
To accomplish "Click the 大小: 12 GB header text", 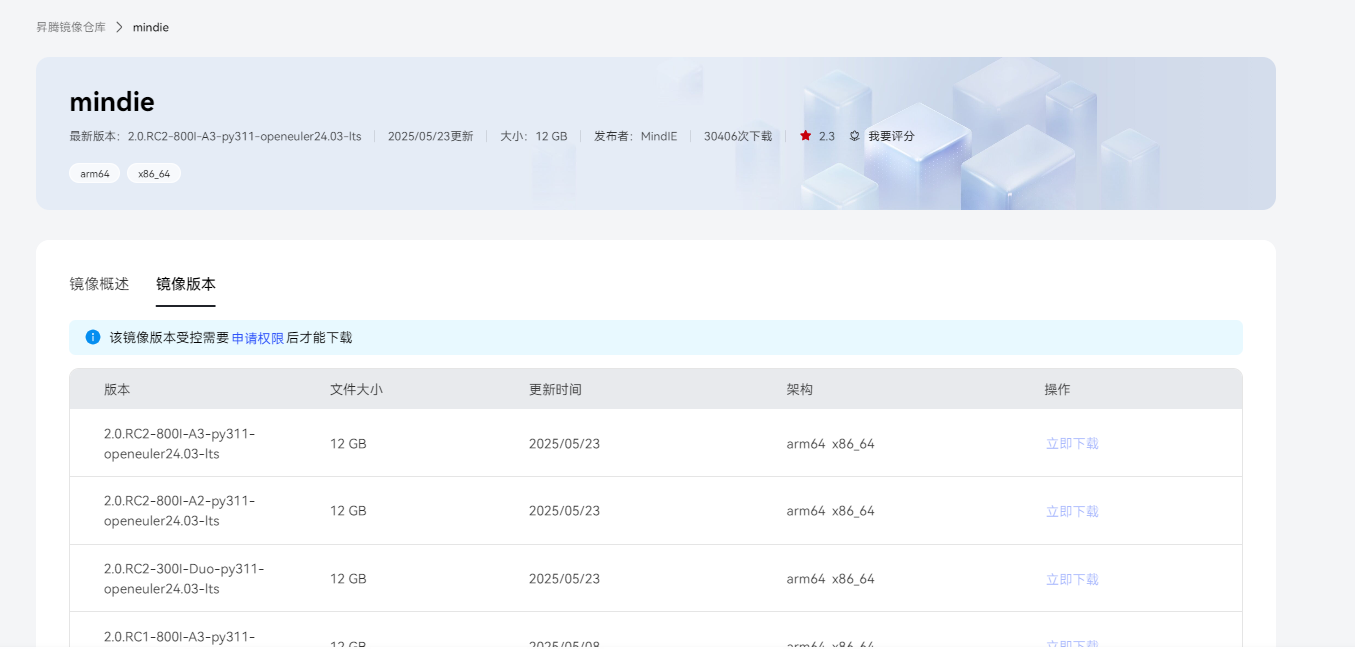I will pos(534,136).
